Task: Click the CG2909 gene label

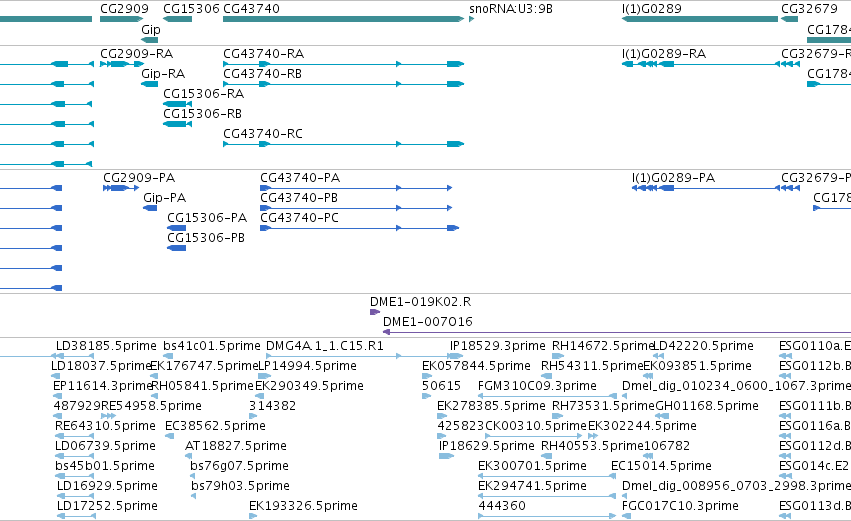Action: pyautogui.click(x=124, y=9)
